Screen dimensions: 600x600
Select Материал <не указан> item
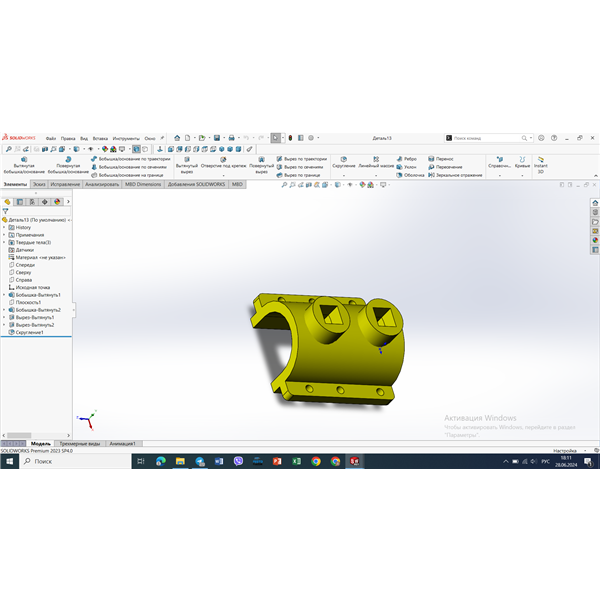(x=37, y=257)
